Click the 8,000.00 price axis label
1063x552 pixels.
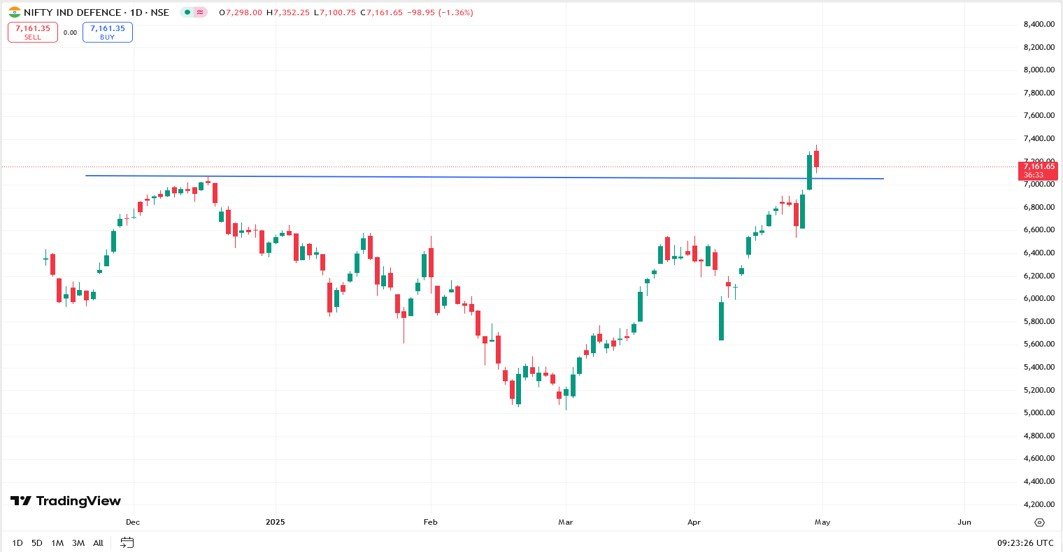1039,70
